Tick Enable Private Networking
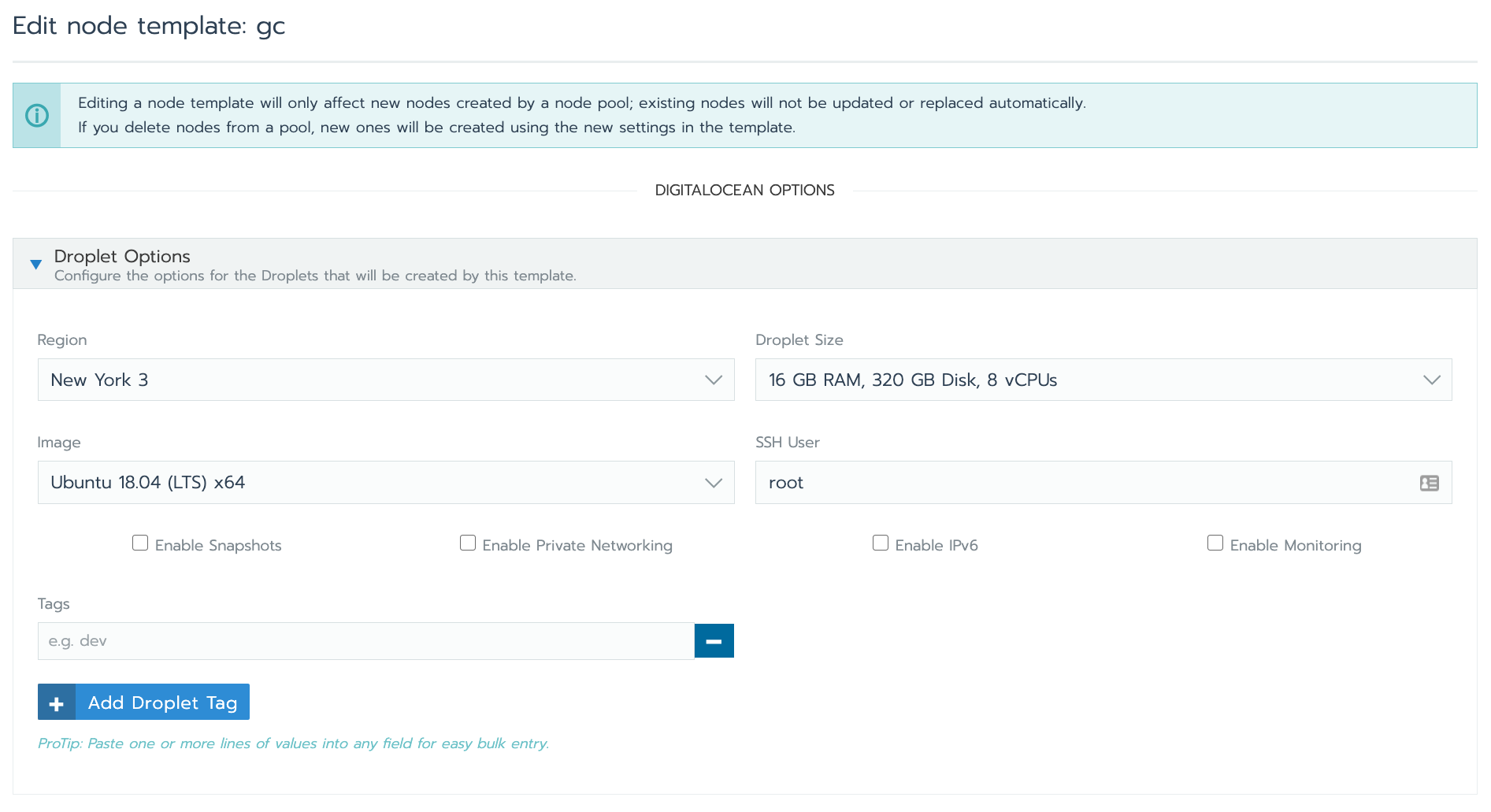This screenshot has width=1491, height=812. (468, 543)
